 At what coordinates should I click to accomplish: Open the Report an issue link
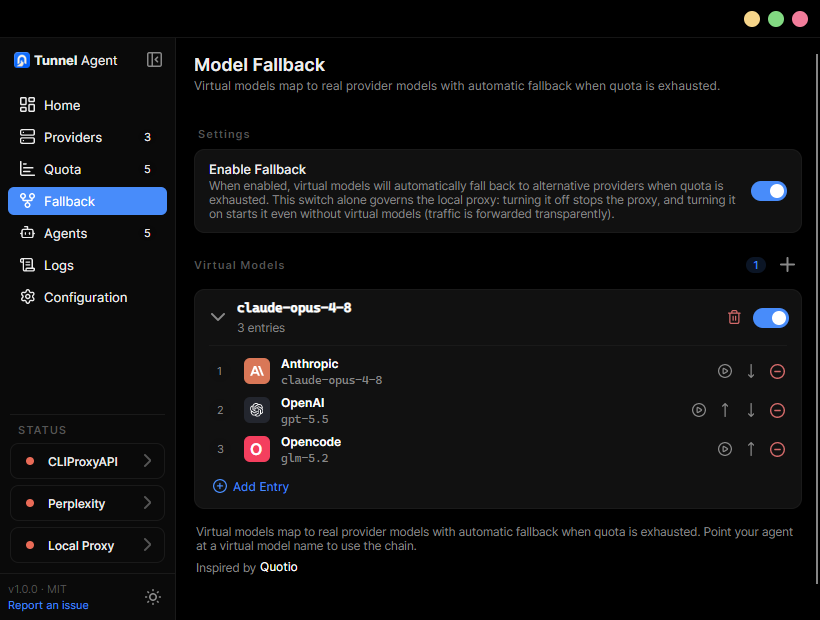pos(48,605)
